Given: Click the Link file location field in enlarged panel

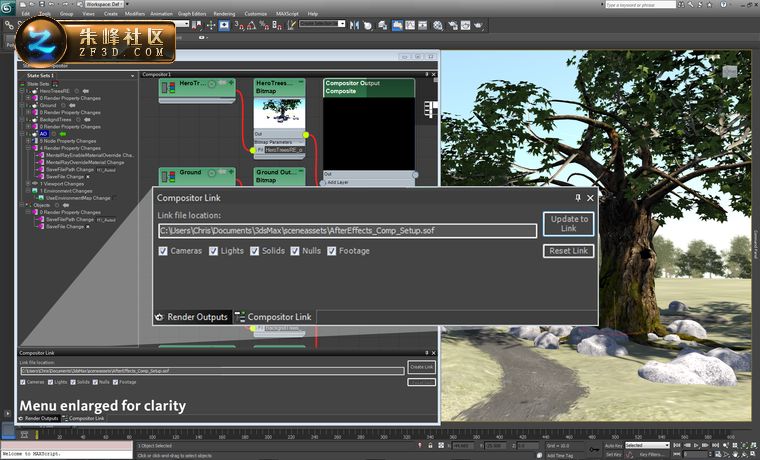Looking at the screenshot, I should (348, 231).
